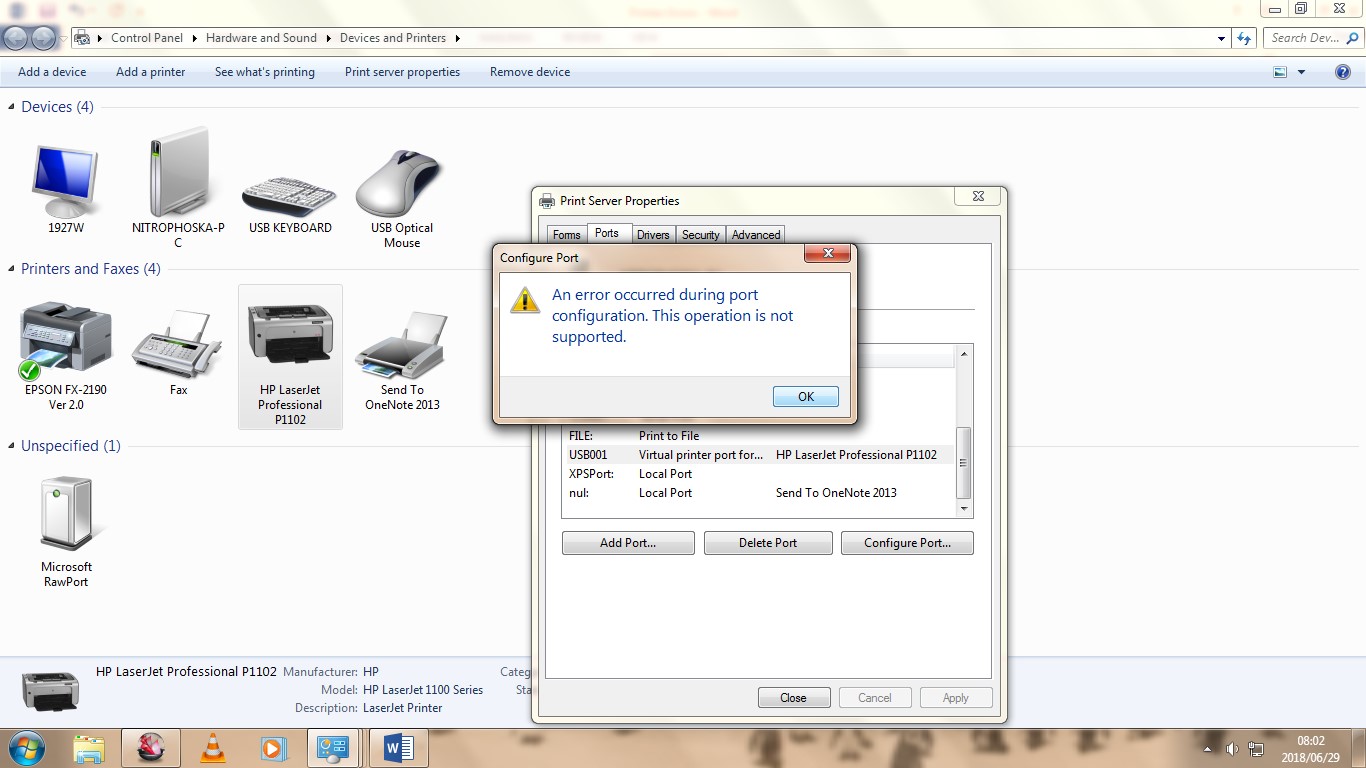Open the recent pages dropdown beside Forward
The height and width of the screenshot is (768, 1366).
[64, 38]
